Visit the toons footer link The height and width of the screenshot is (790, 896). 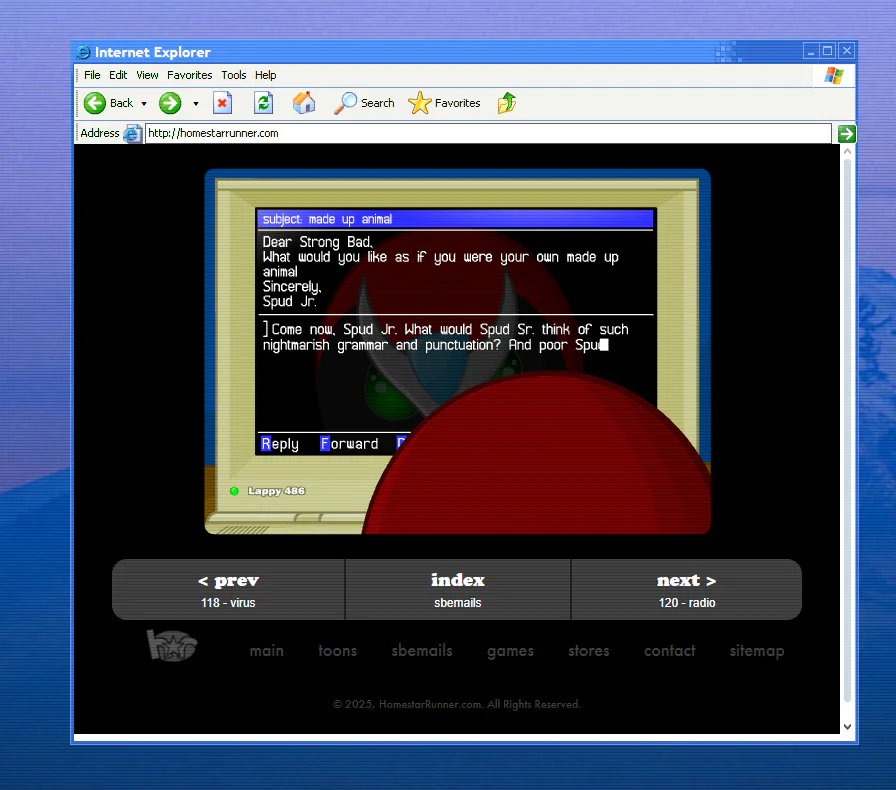coord(338,651)
